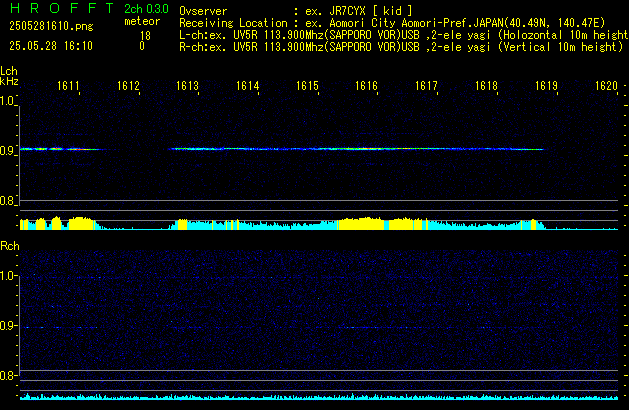Viewport: 629px width, 410px height.
Task: Click the Ovserver JR7CYX line
Action: point(296,11)
